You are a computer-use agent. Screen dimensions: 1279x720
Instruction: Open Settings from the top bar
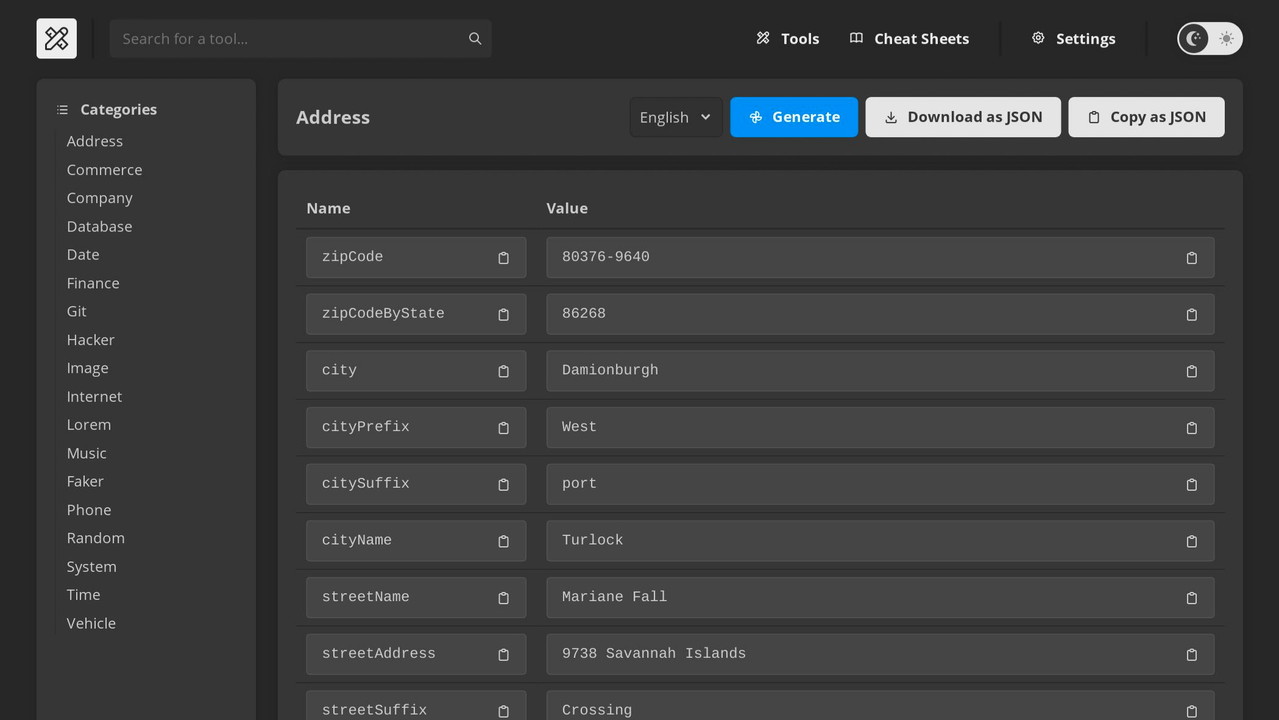click(x=1073, y=39)
